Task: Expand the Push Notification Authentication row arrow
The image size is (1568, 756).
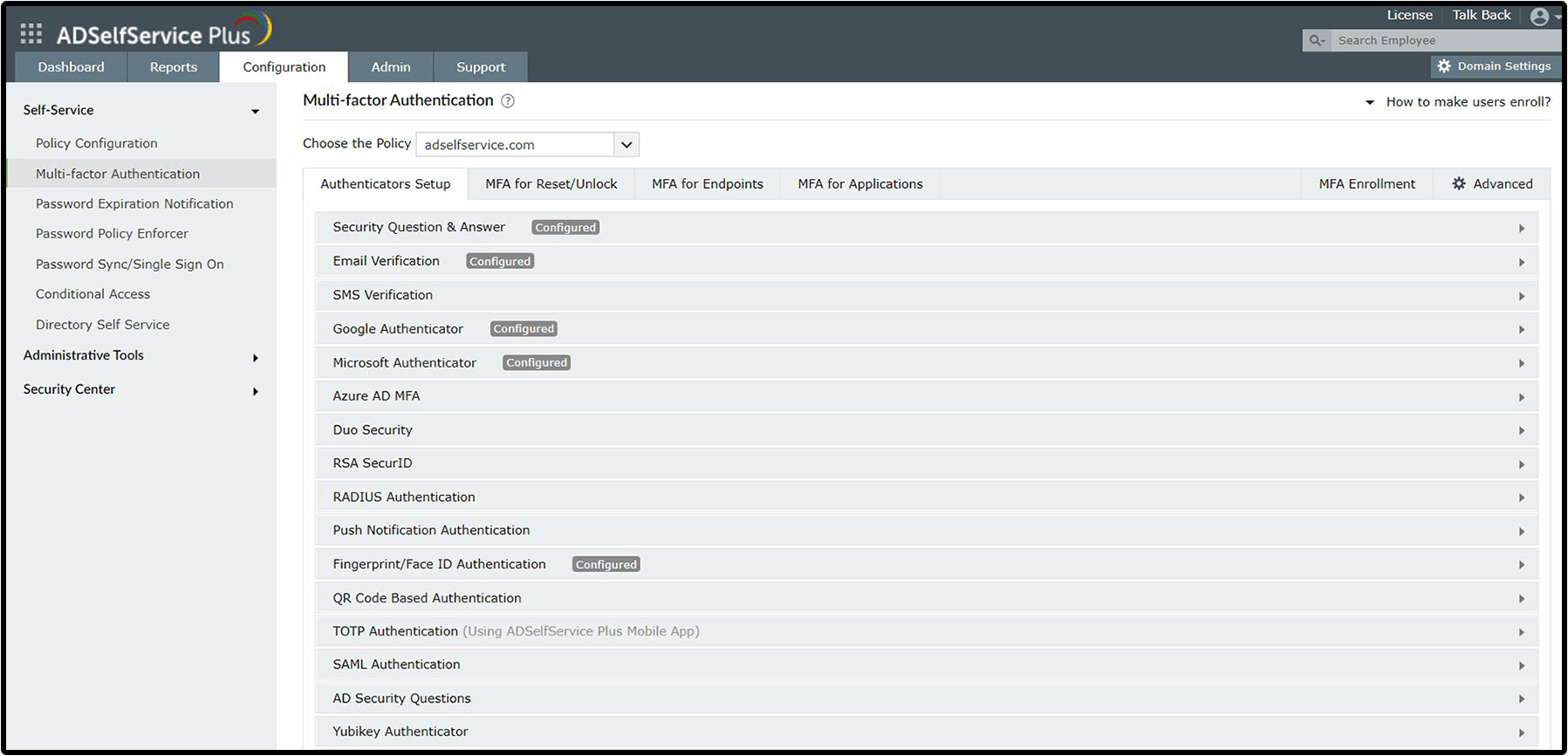Action: click(x=1522, y=532)
